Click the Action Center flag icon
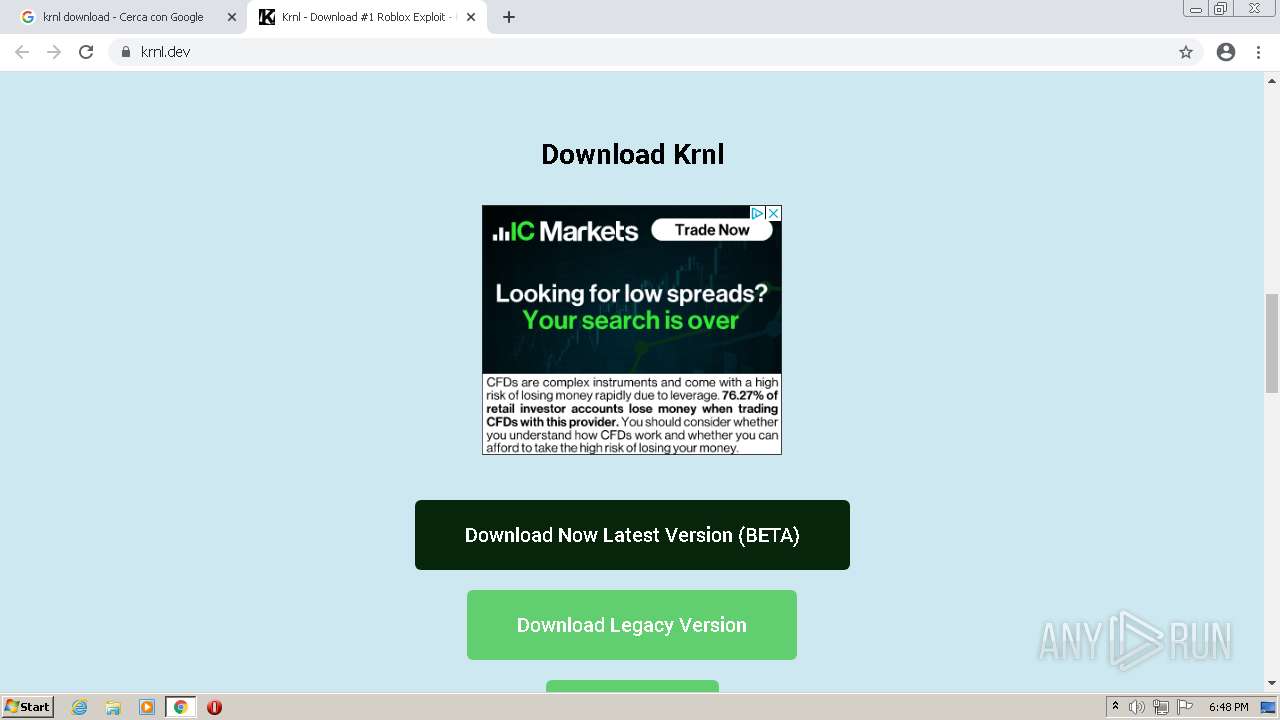The height and width of the screenshot is (720, 1280). pyautogui.click(x=1185, y=707)
